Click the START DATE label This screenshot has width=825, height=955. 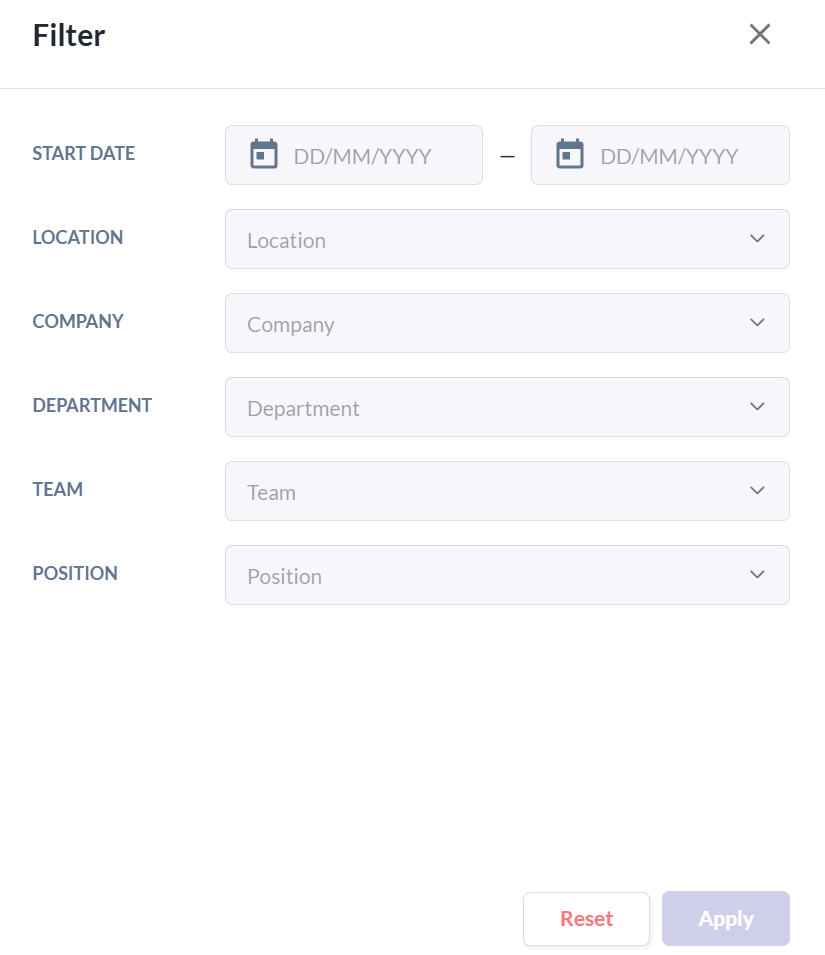[x=83, y=153]
